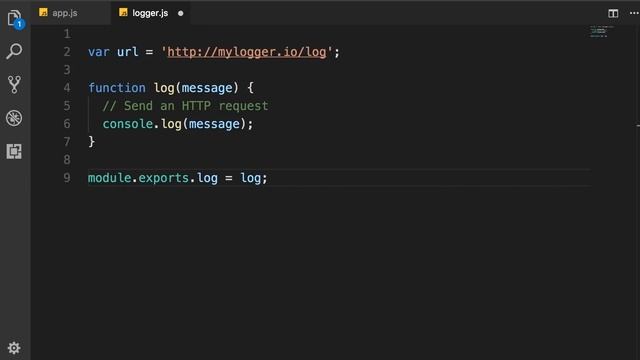Screen dimensions: 640x360
Task: Split the editor view
Action: point(613,13)
